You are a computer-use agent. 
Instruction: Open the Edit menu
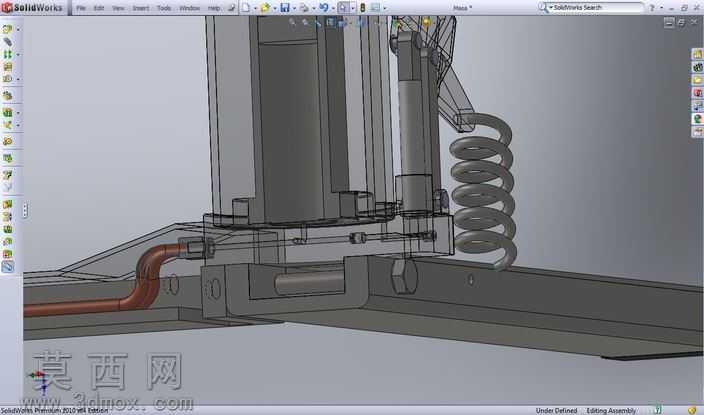[x=99, y=8]
